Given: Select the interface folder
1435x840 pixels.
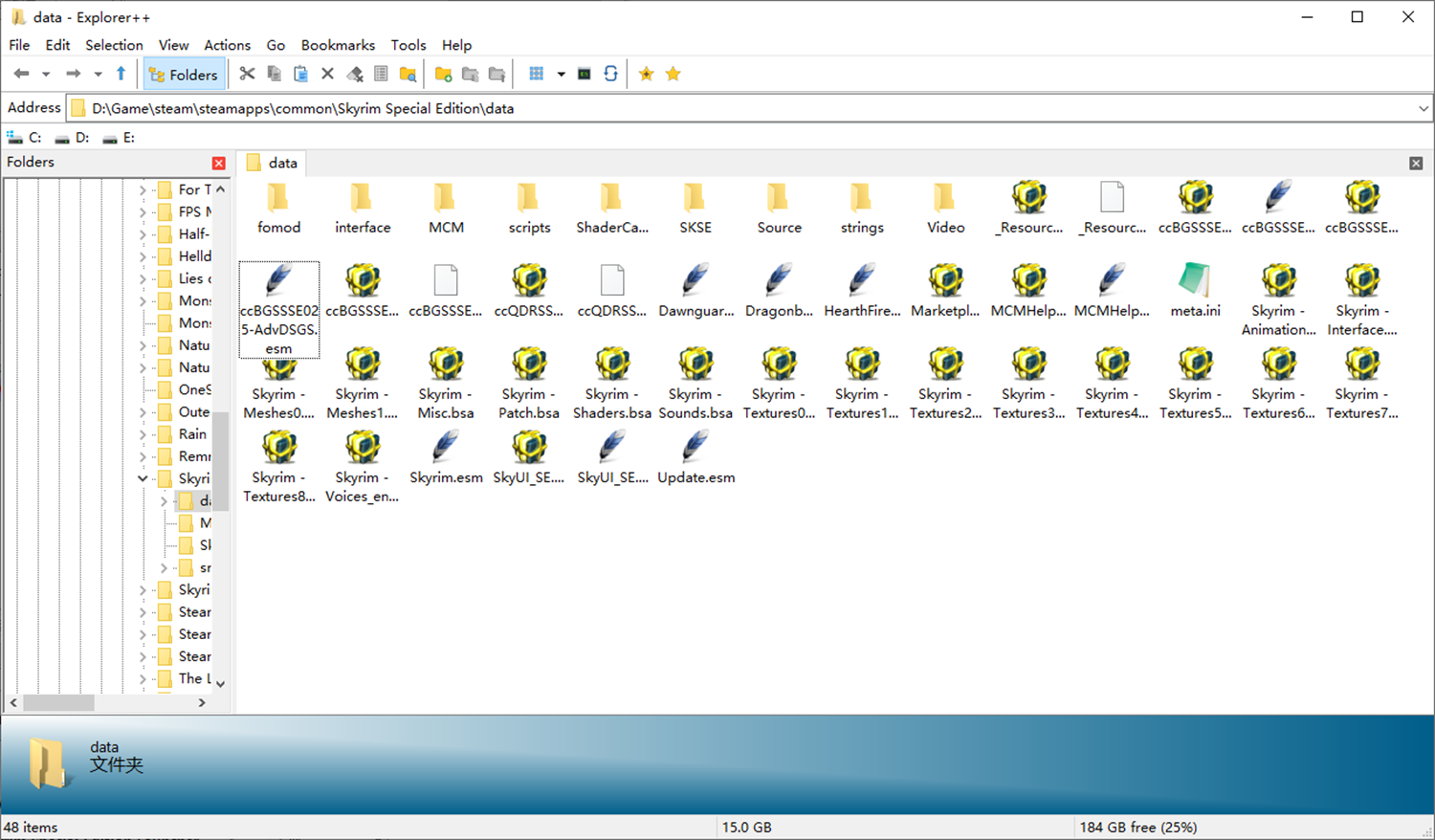Looking at the screenshot, I should (363, 209).
